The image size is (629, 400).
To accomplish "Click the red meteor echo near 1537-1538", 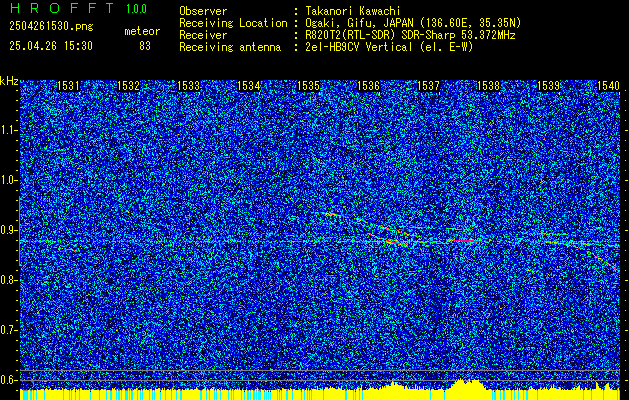I will point(469,241).
